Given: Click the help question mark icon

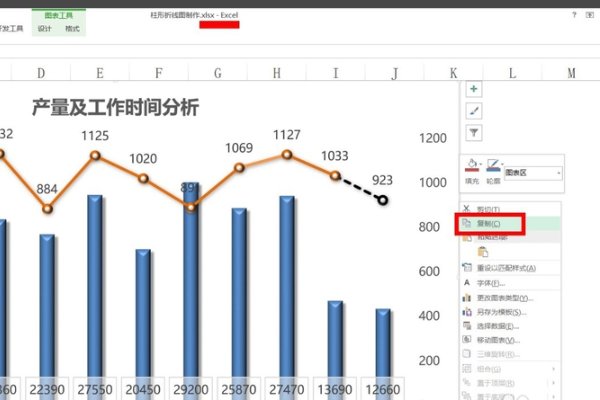Looking at the screenshot, I should 574,15.
